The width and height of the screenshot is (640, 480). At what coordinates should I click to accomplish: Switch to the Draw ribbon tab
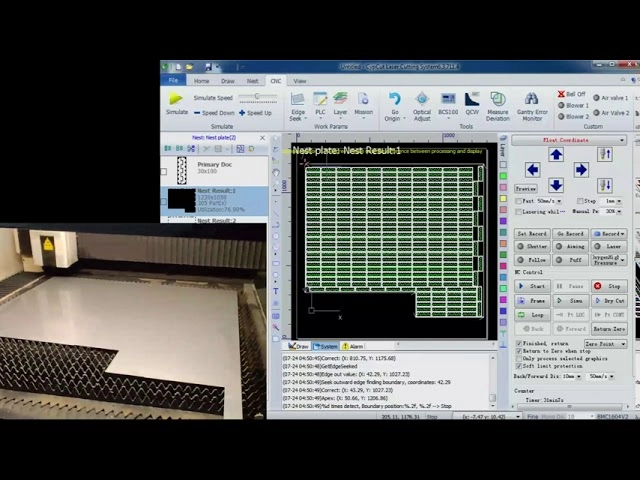(x=228, y=81)
